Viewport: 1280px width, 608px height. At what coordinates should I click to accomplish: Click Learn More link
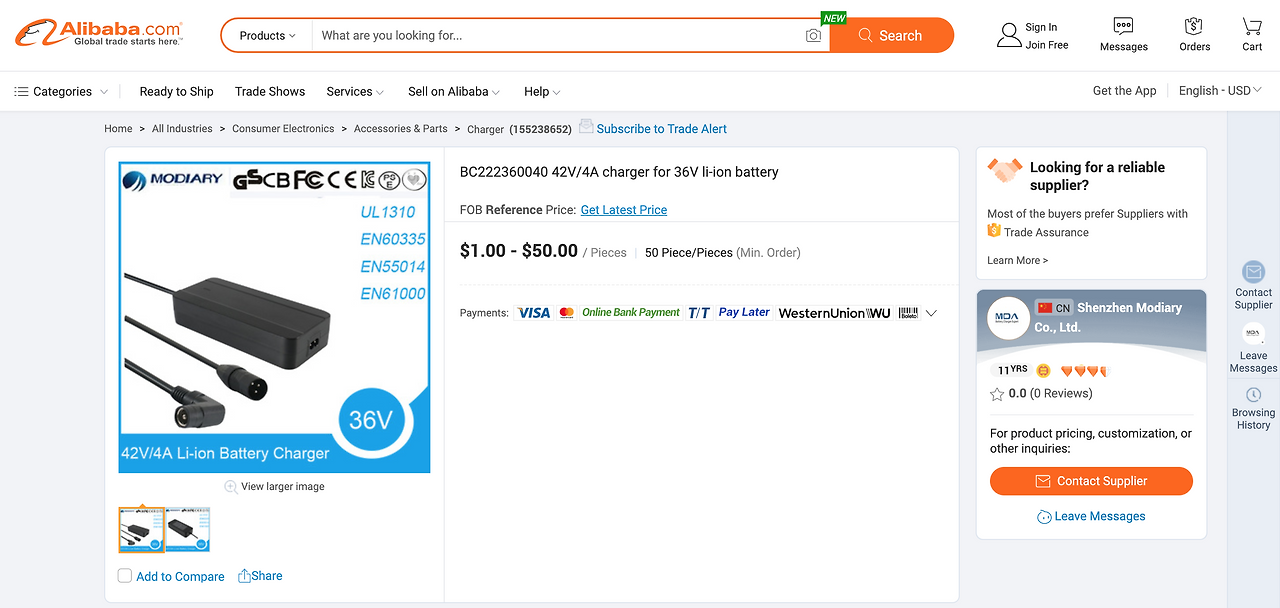click(x=1017, y=261)
